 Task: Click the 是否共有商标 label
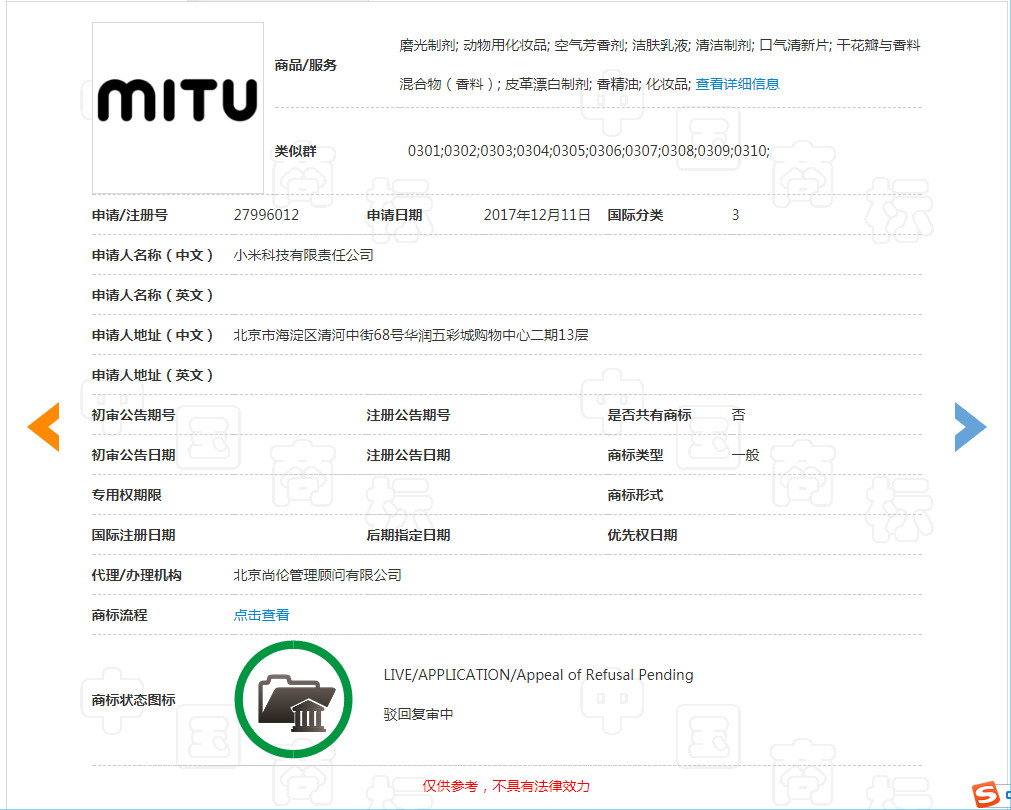(x=649, y=415)
